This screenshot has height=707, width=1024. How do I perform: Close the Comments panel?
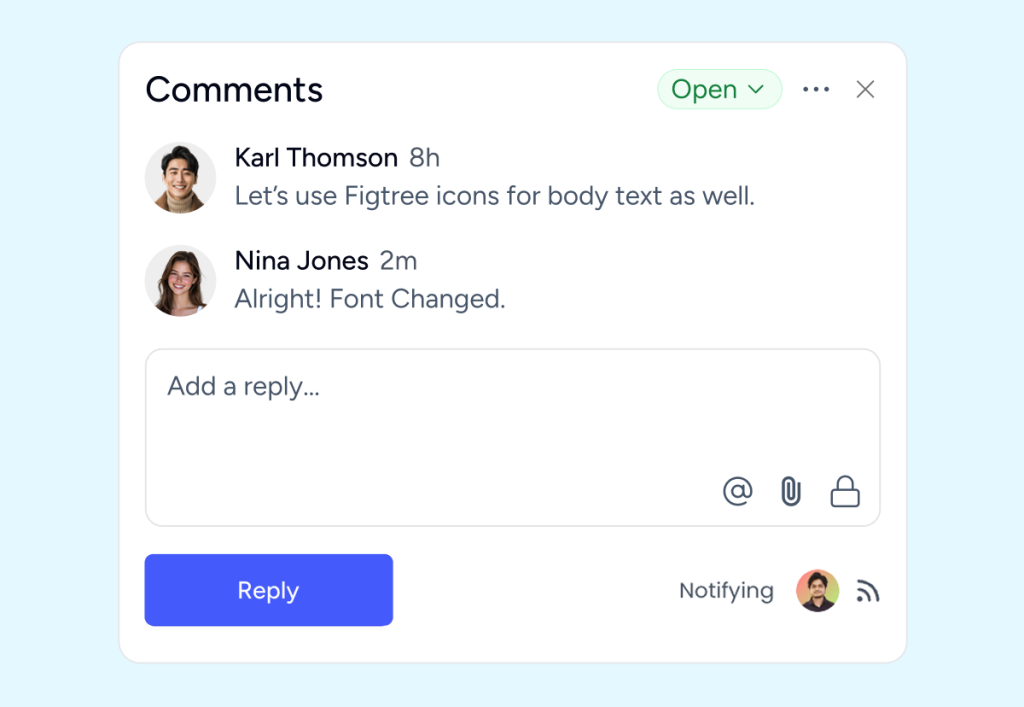coord(864,89)
